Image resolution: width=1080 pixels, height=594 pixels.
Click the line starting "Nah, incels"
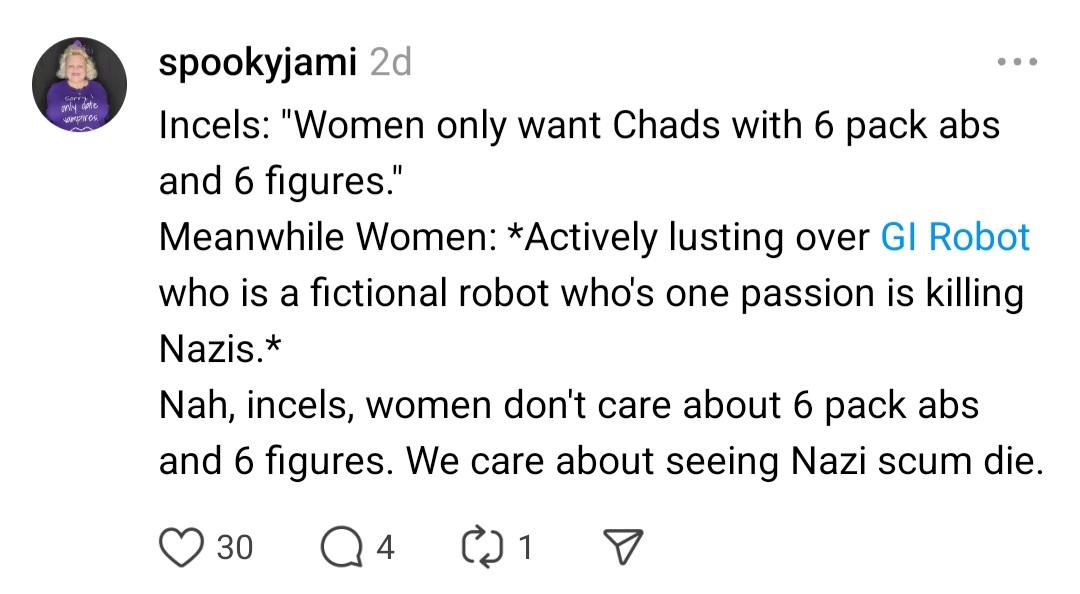tap(568, 405)
